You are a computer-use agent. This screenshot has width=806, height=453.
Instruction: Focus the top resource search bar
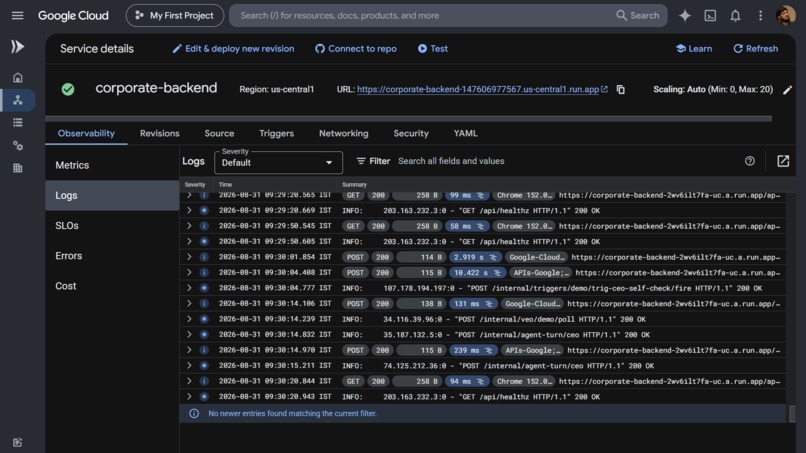448,15
